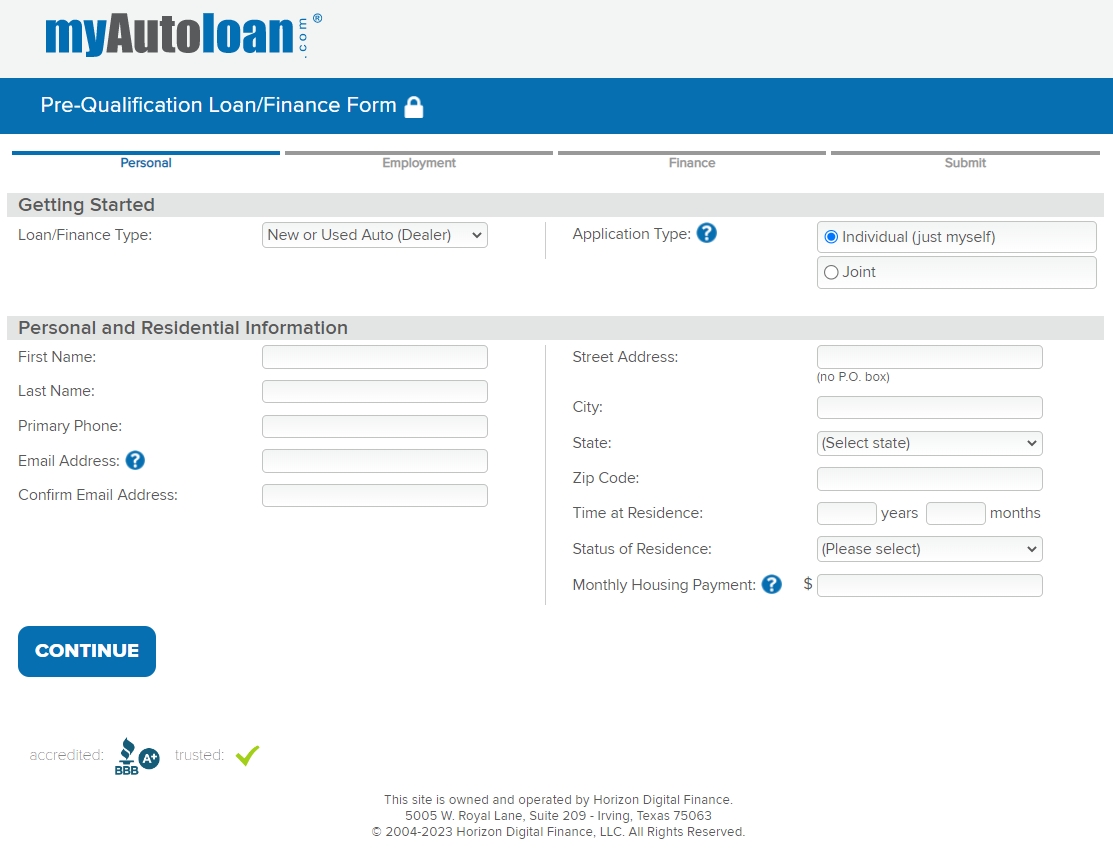The height and width of the screenshot is (848, 1113).
Task: Focus the Email Address field
Action: coord(375,461)
